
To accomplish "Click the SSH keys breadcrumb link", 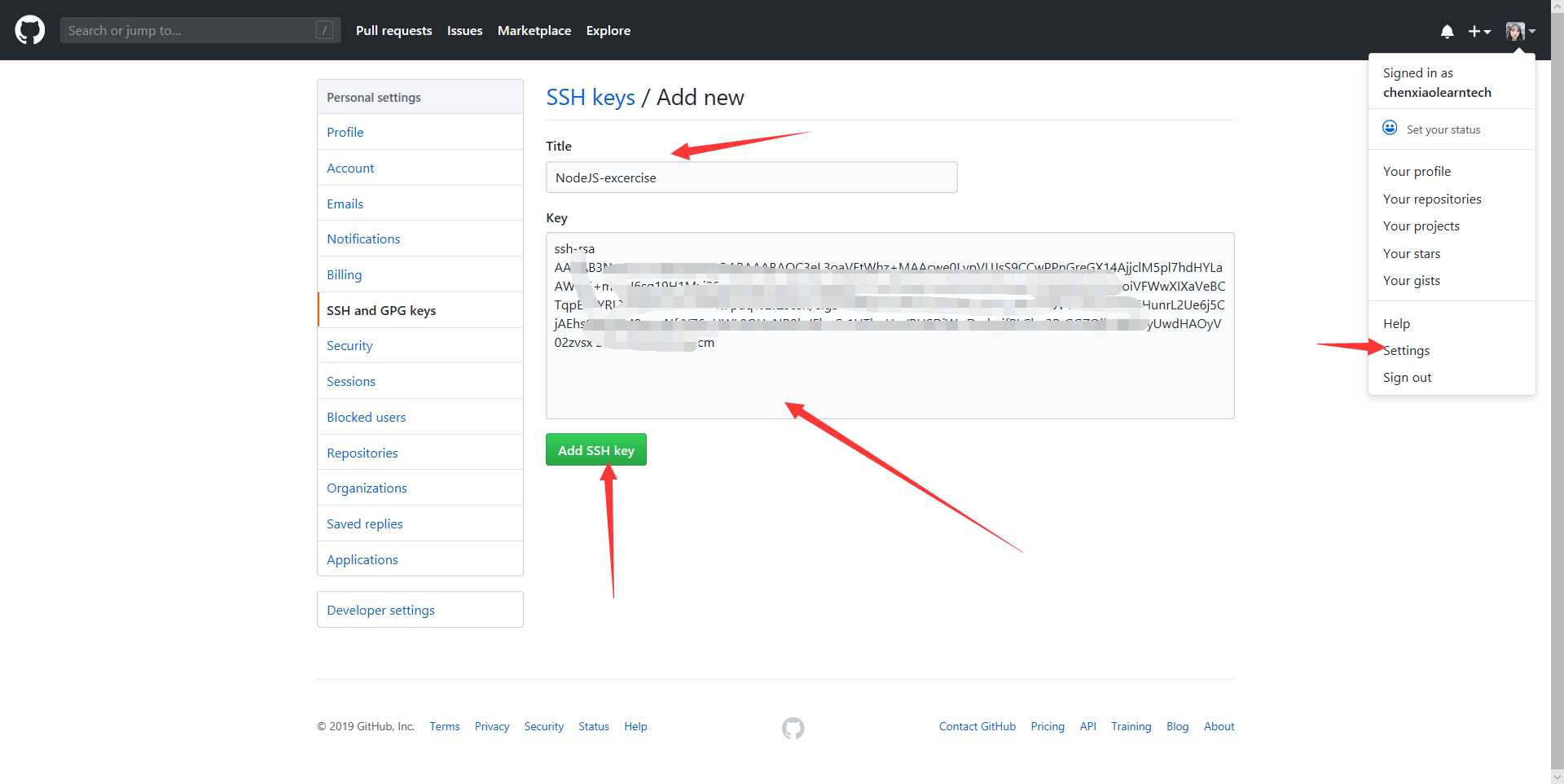I will [591, 98].
